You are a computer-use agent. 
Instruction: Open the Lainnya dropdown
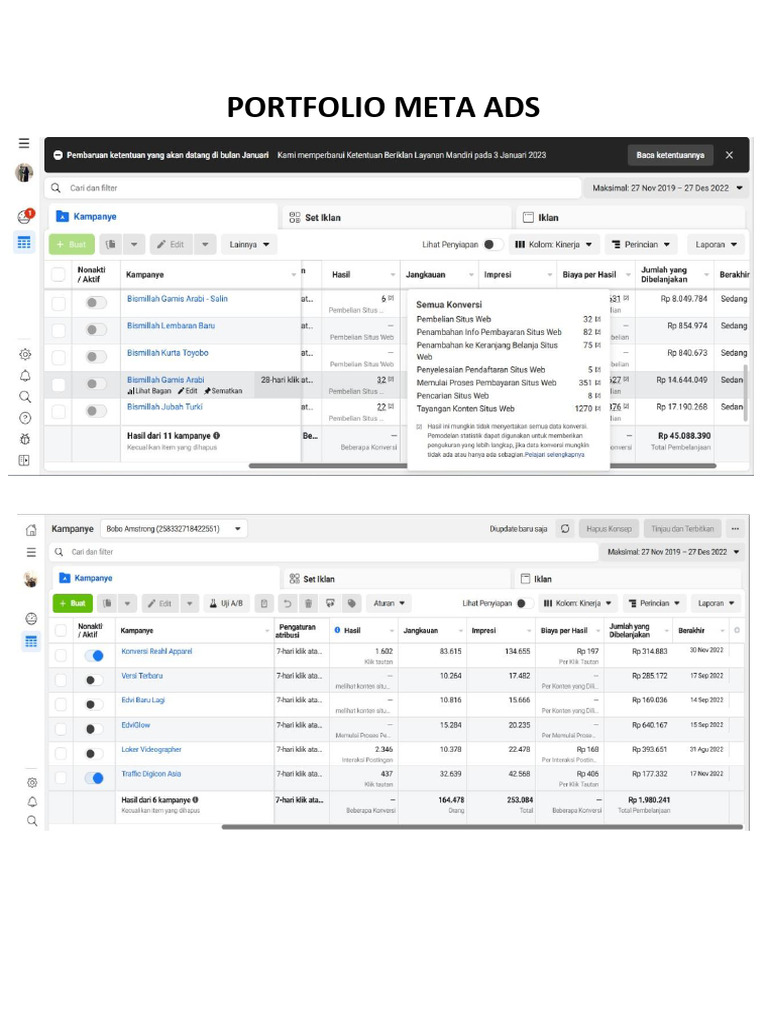(x=249, y=244)
